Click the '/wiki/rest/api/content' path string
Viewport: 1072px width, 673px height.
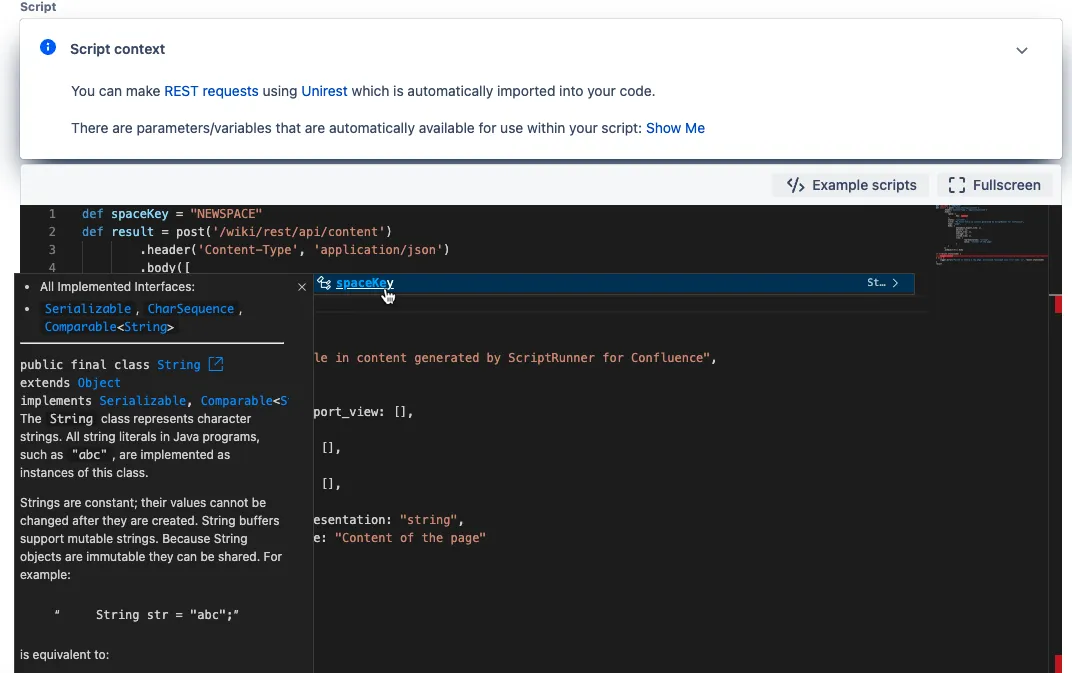point(299,232)
